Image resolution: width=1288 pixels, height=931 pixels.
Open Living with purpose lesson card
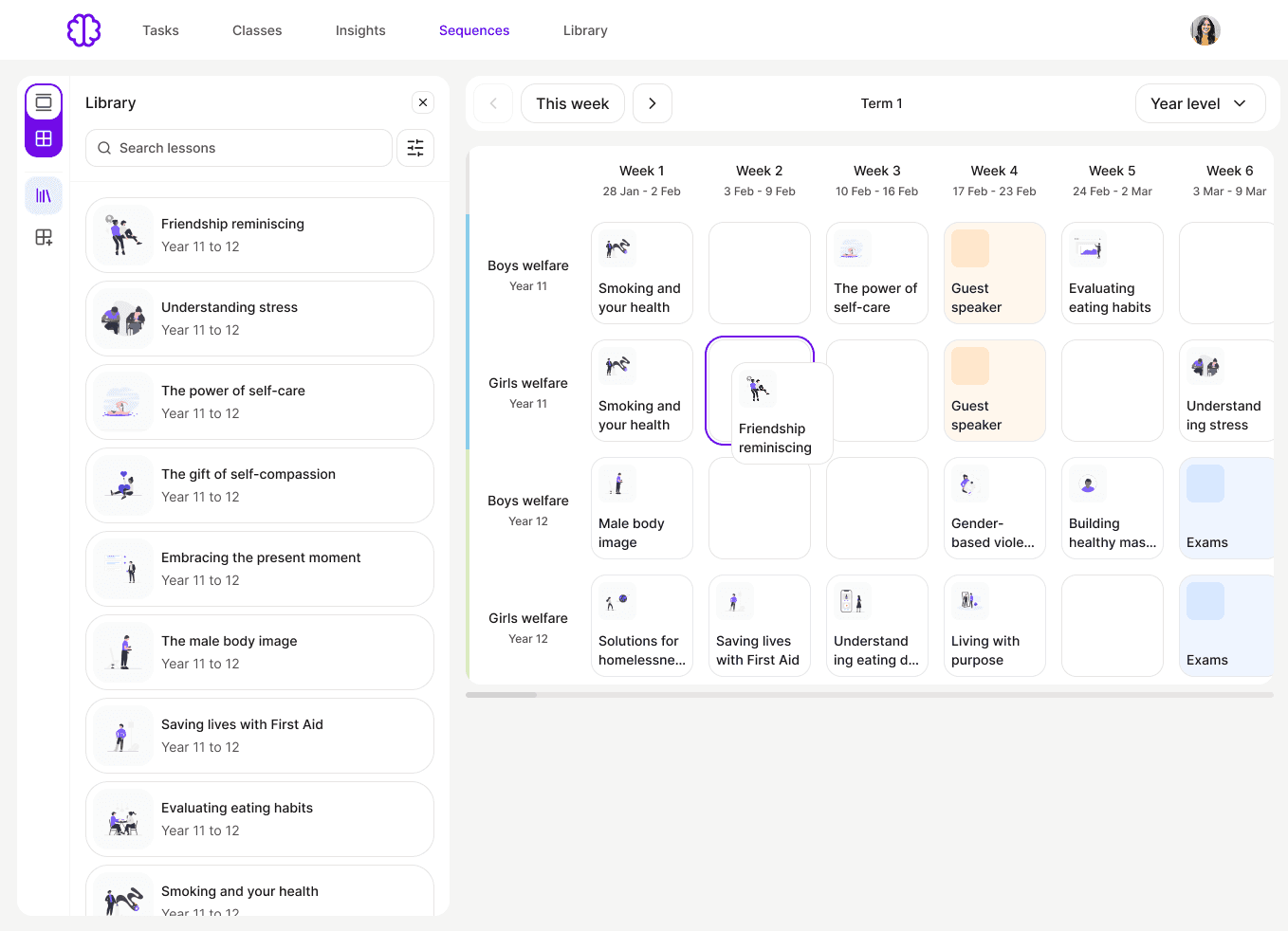995,626
